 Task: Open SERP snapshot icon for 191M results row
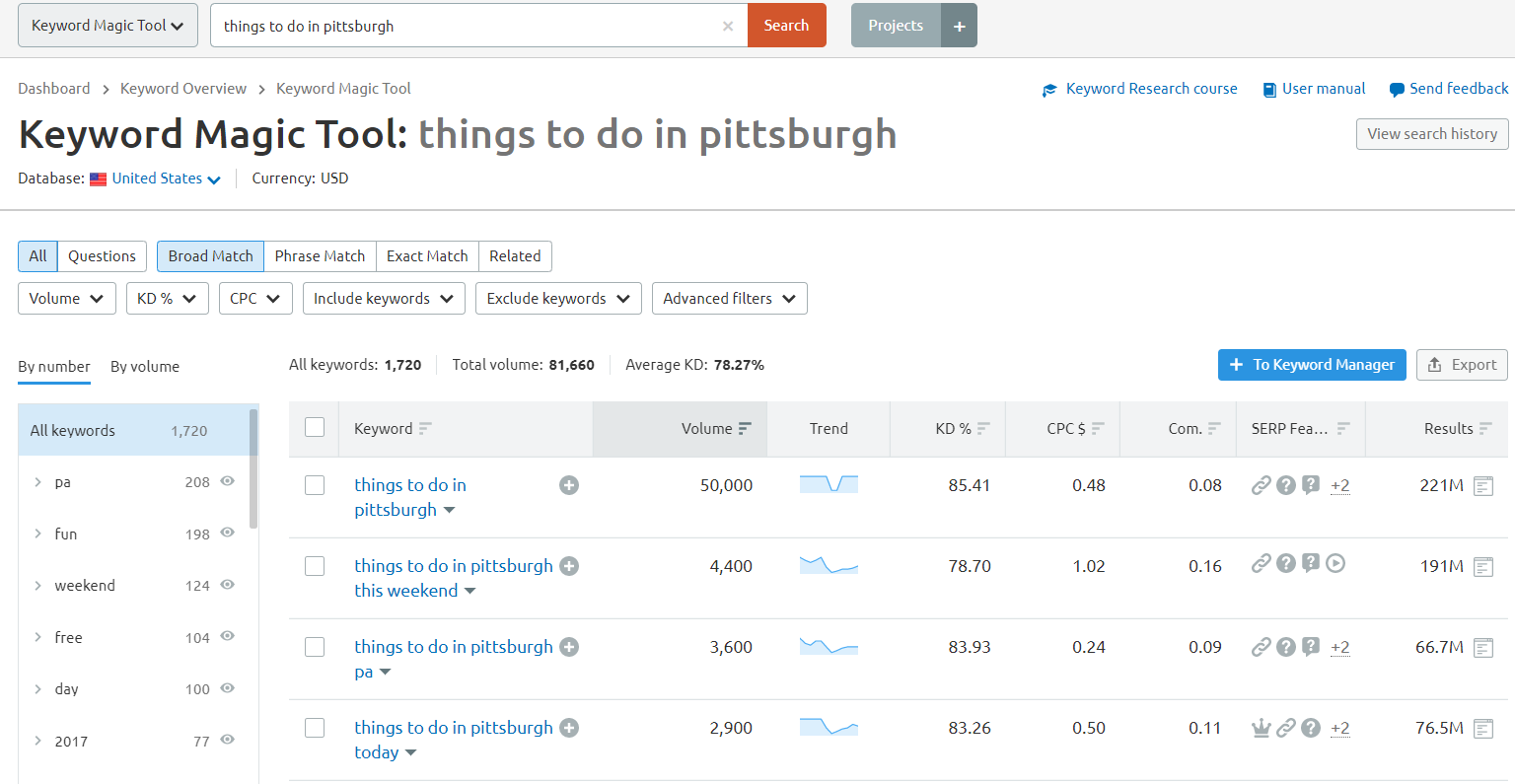pyautogui.click(x=1483, y=566)
